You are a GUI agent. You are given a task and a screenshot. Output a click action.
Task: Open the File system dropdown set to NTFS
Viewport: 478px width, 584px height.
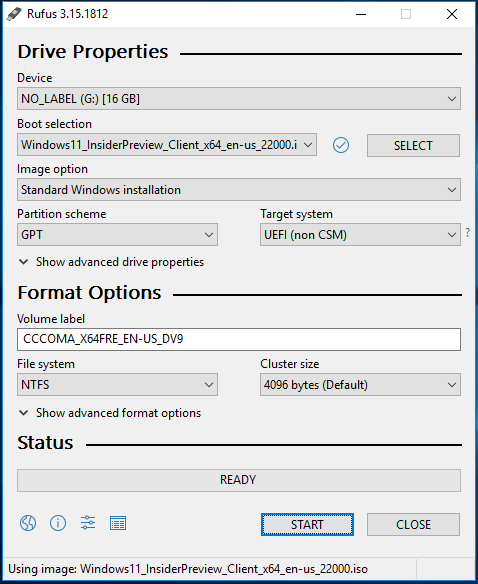pos(117,385)
